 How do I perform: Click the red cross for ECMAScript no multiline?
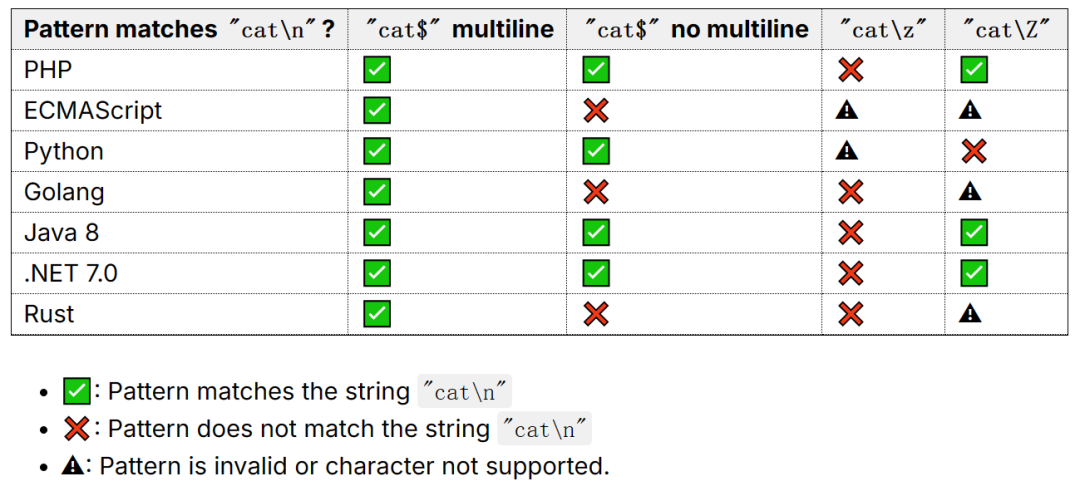coord(596,110)
